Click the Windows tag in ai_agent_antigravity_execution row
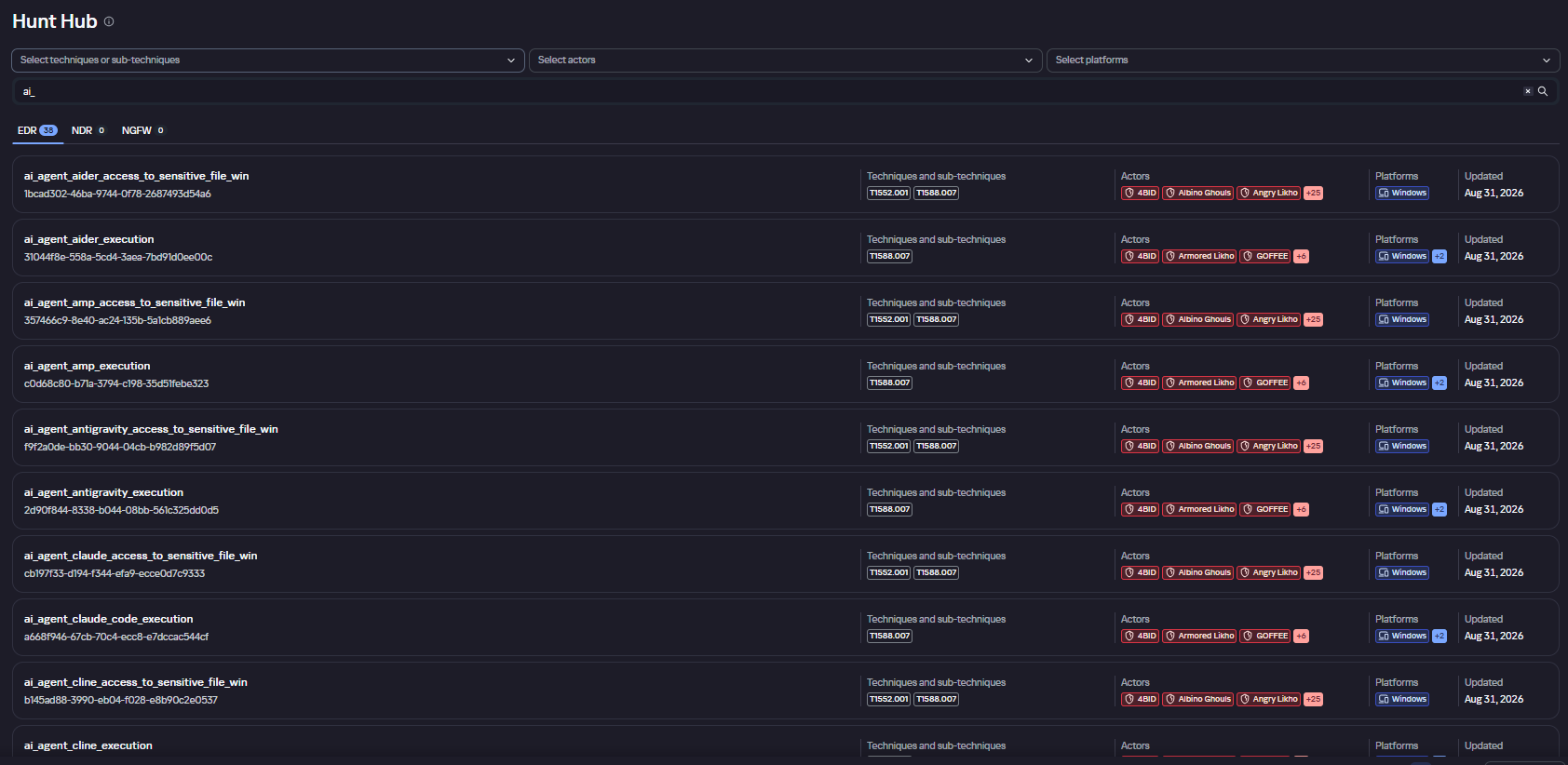 click(x=1402, y=510)
